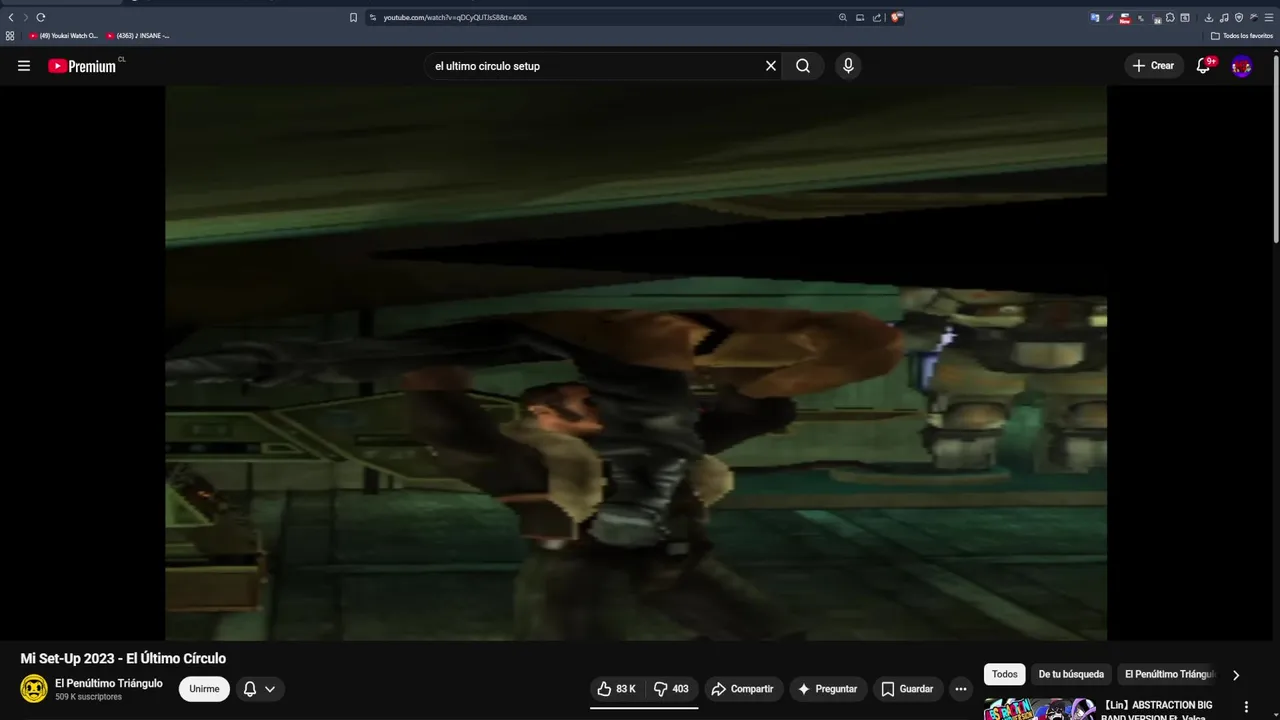Like the video with 83 K likes
This screenshot has width=1280, height=720.
point(617,689)
